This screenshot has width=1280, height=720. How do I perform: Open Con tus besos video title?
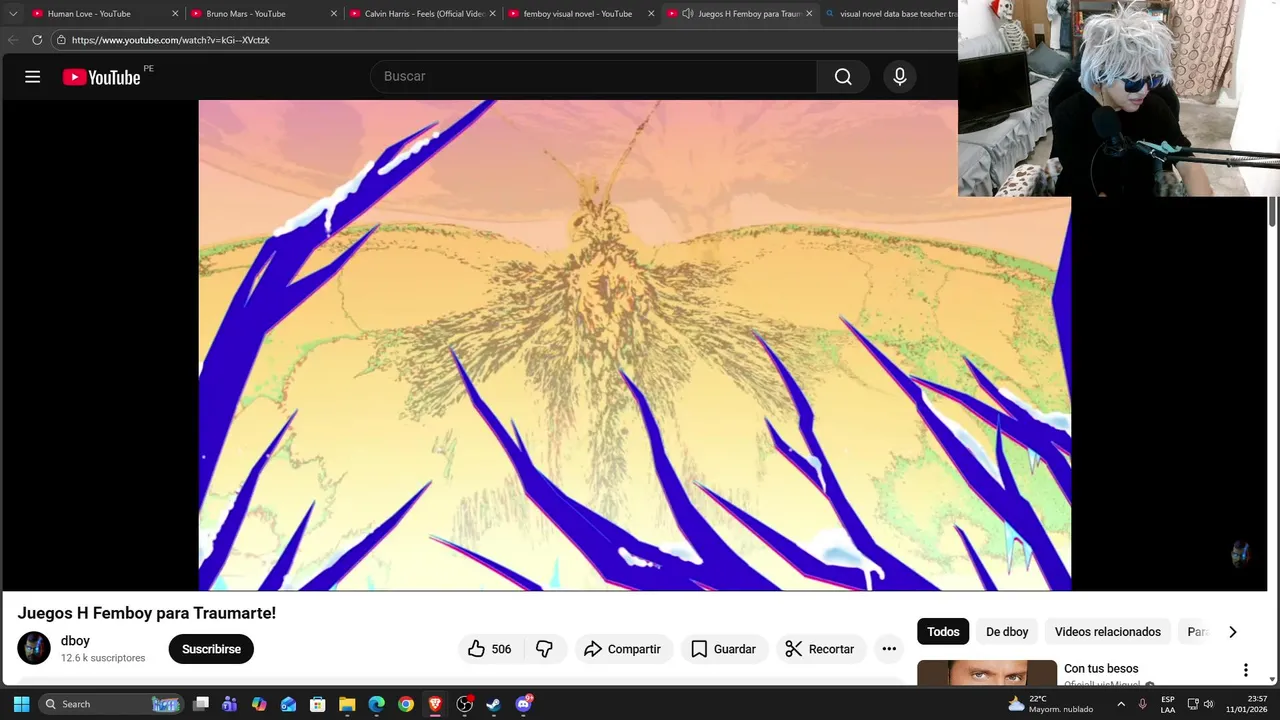tap(1101, 669)
